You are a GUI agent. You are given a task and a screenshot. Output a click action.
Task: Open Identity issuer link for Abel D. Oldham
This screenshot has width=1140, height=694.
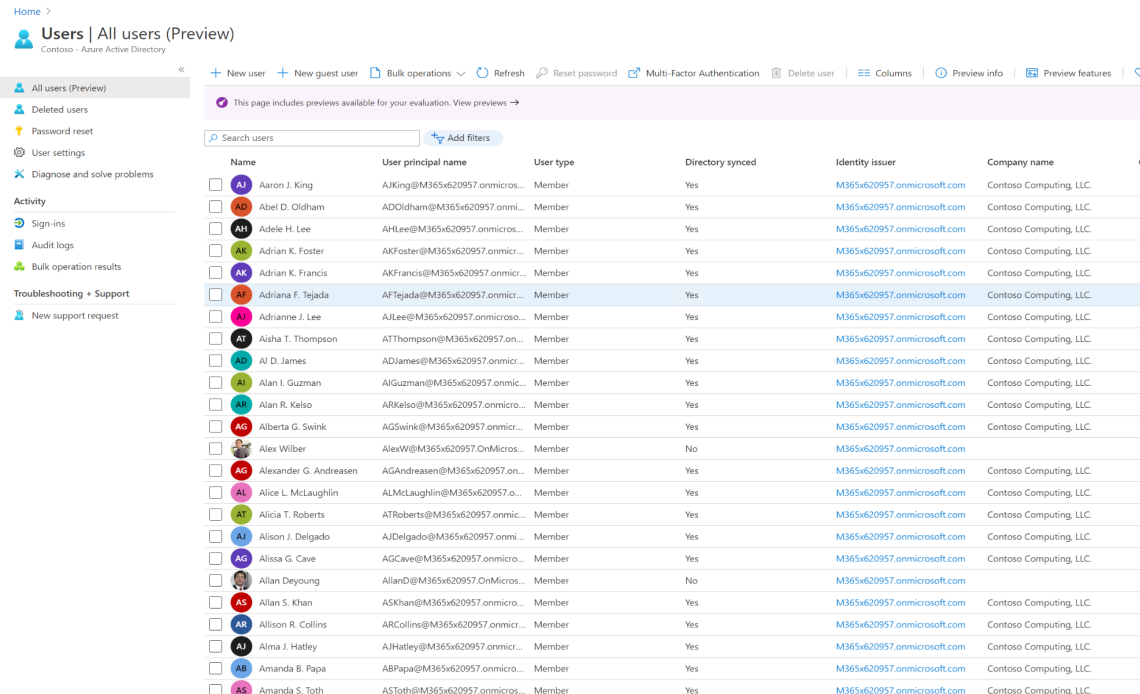click(900, 207)
